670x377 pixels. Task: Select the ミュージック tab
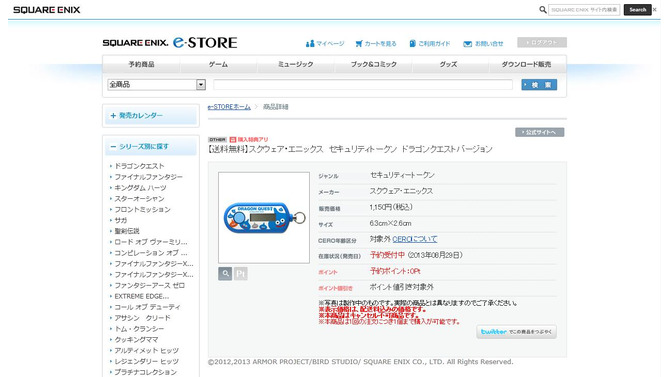click(x=296, y=64)
